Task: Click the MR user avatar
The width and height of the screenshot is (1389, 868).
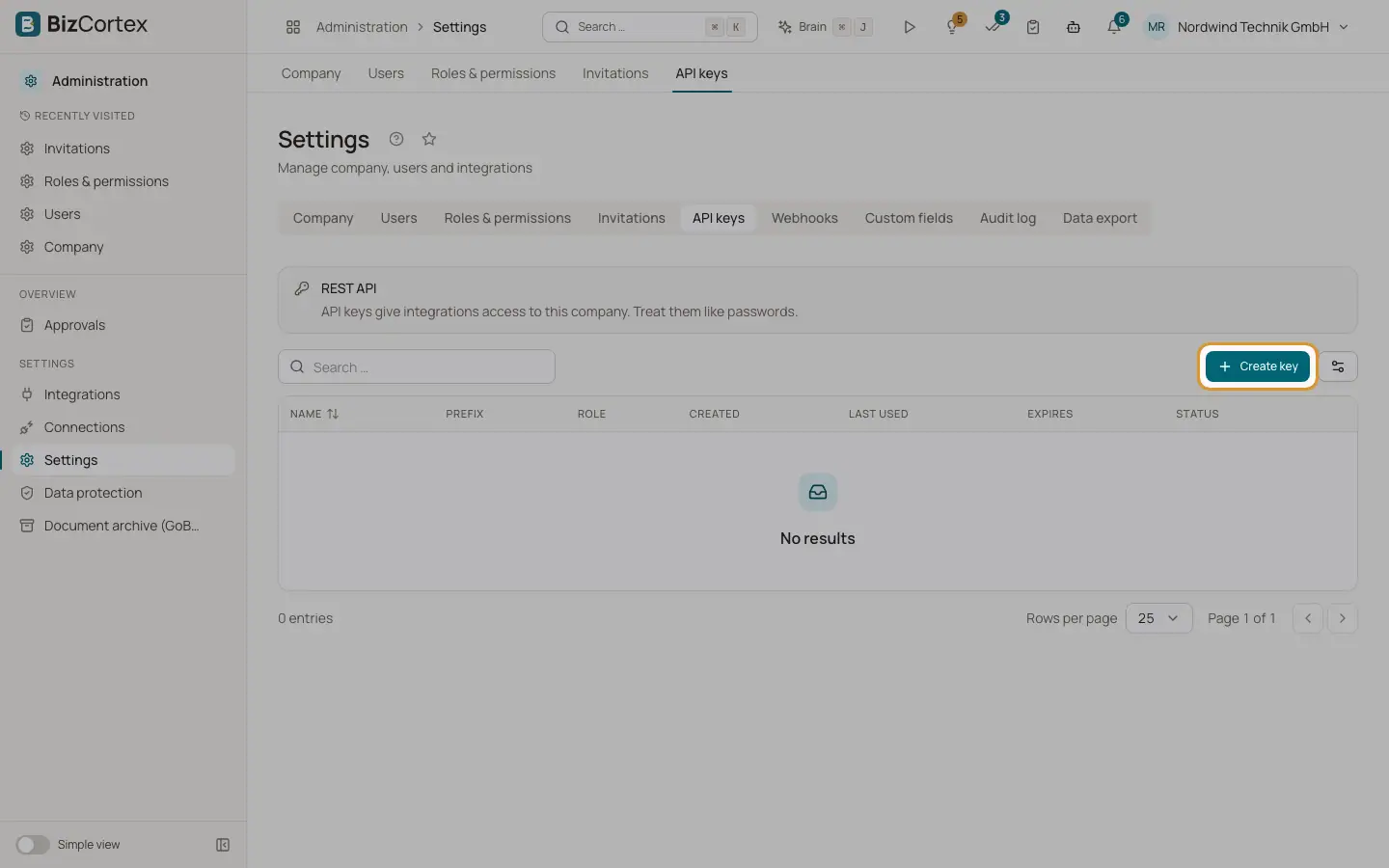Action: (1157, 27)
